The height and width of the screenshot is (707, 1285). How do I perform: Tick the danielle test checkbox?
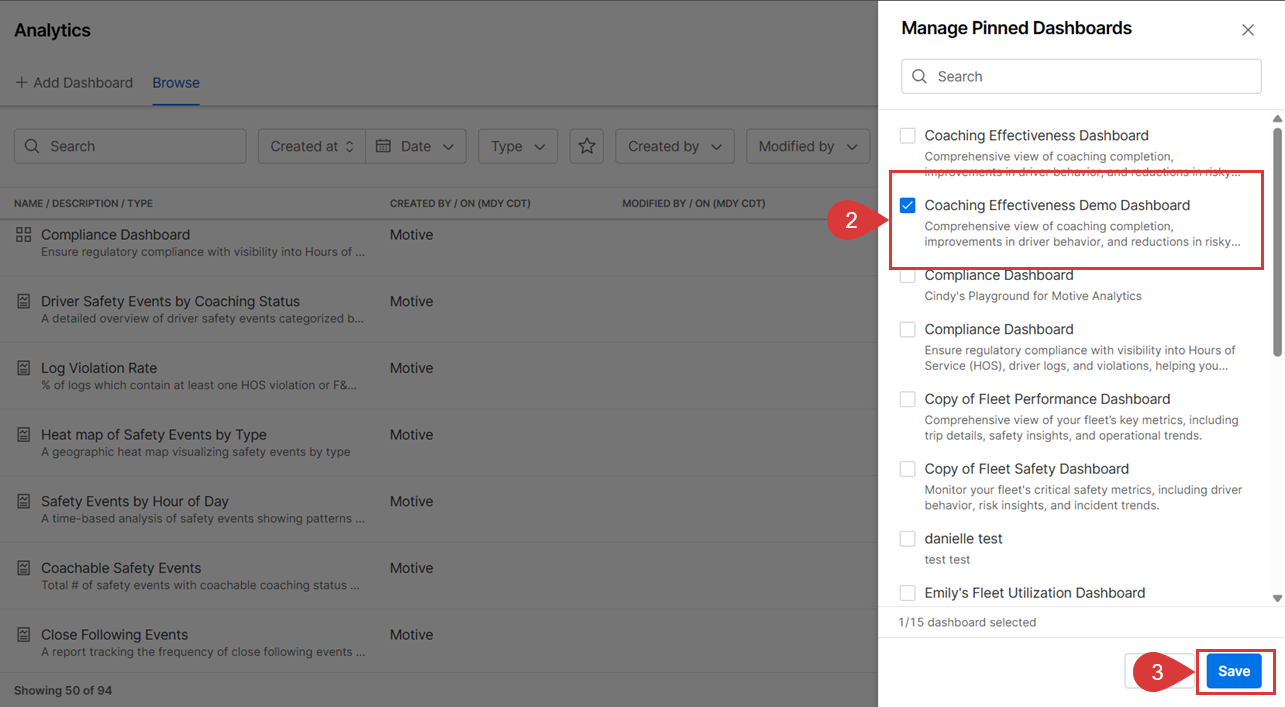(908, 539)
